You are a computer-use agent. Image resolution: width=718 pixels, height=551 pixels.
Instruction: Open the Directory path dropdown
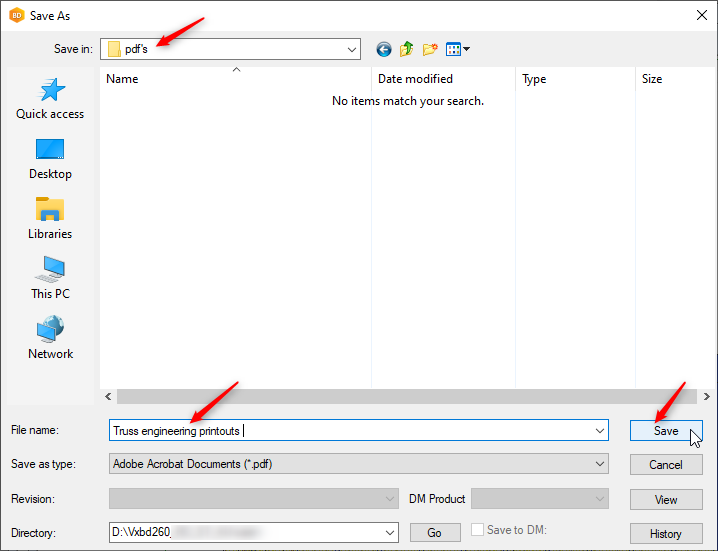(390, 533)
